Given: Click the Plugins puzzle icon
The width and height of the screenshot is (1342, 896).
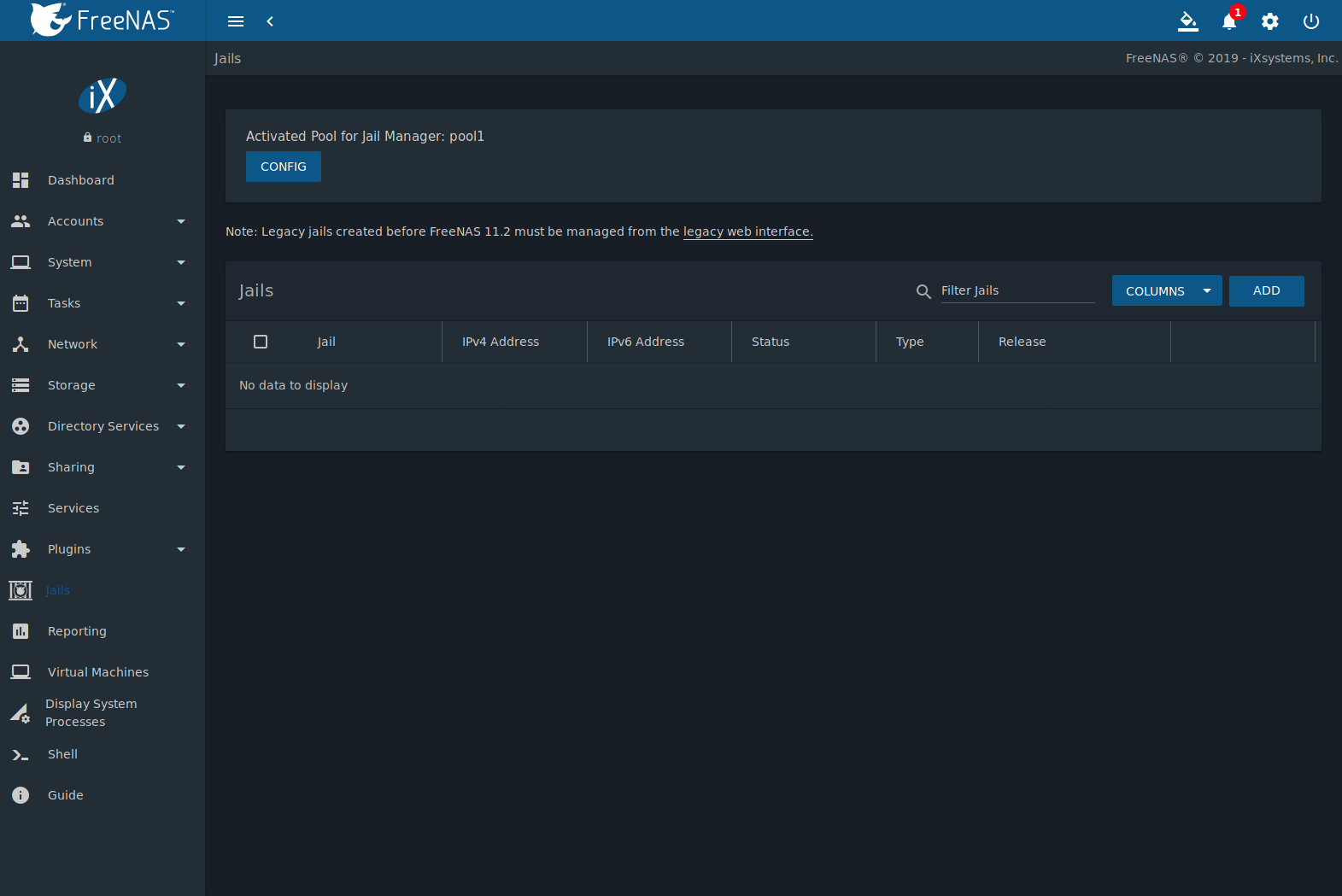Looking at the screenshot, I should coord(21,549).
